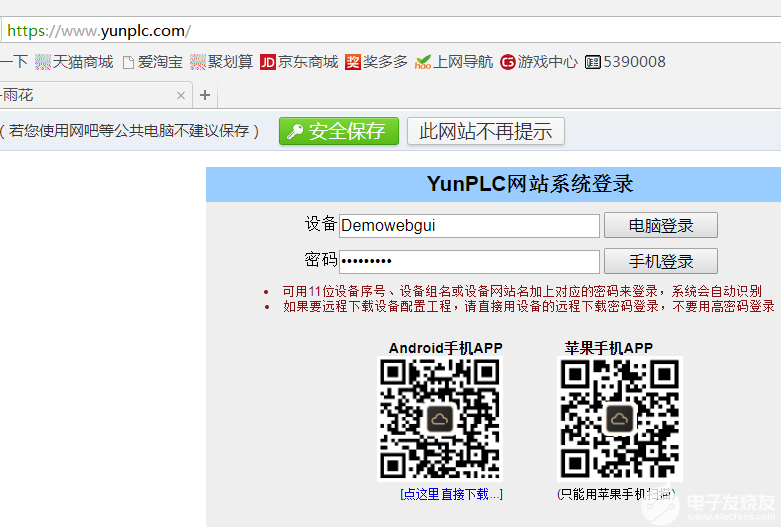Click the 手机登录 button
781x527 pixels.
click(x=661, y=262)
